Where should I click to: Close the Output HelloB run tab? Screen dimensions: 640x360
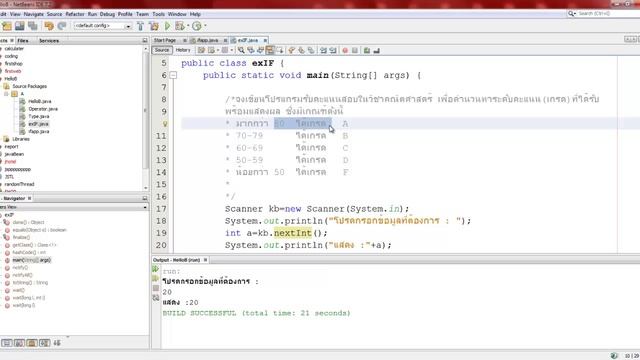click(205, 260)
